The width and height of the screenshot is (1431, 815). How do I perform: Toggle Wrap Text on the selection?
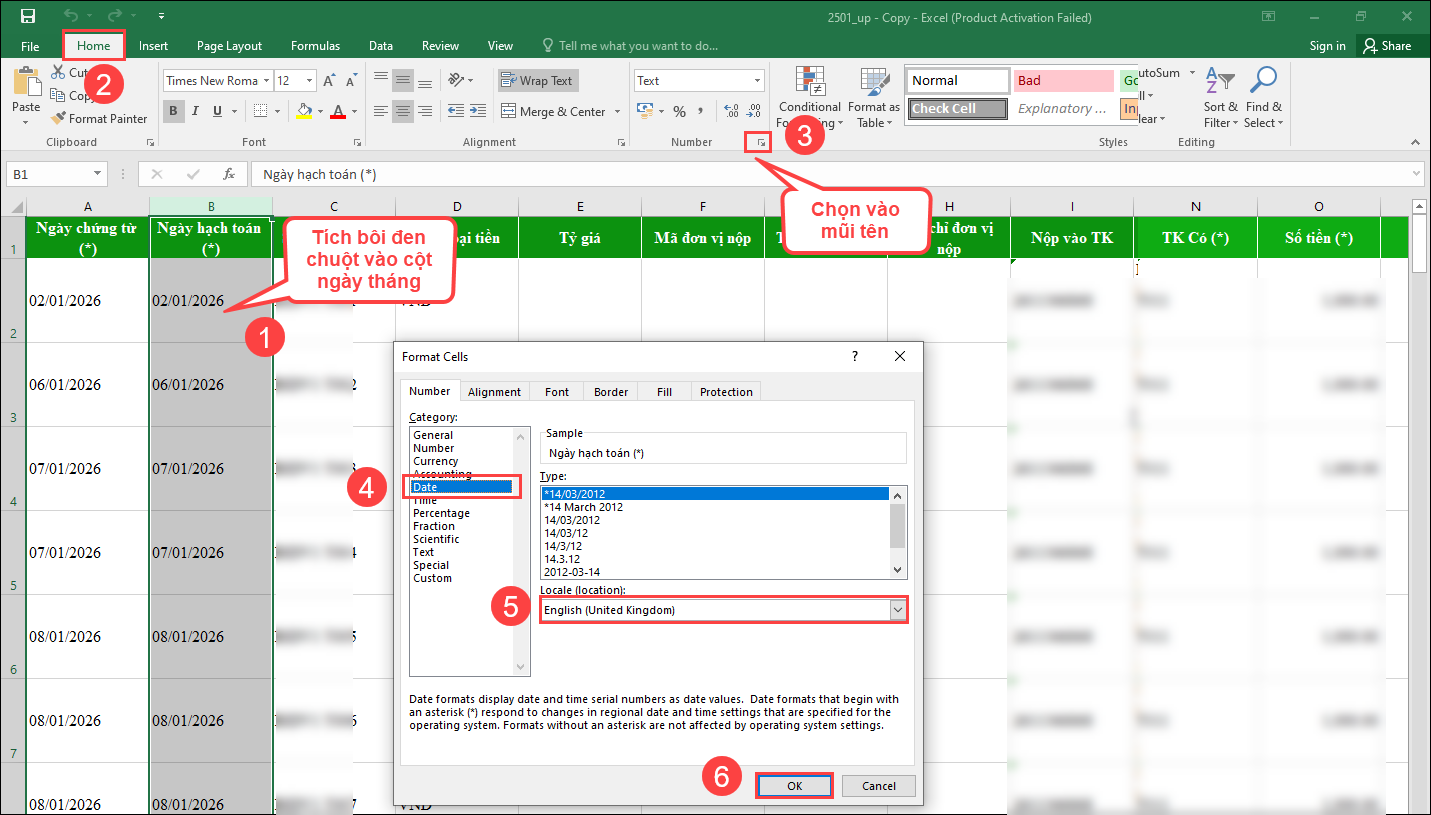pyautogui.click(x=538, y=81)
